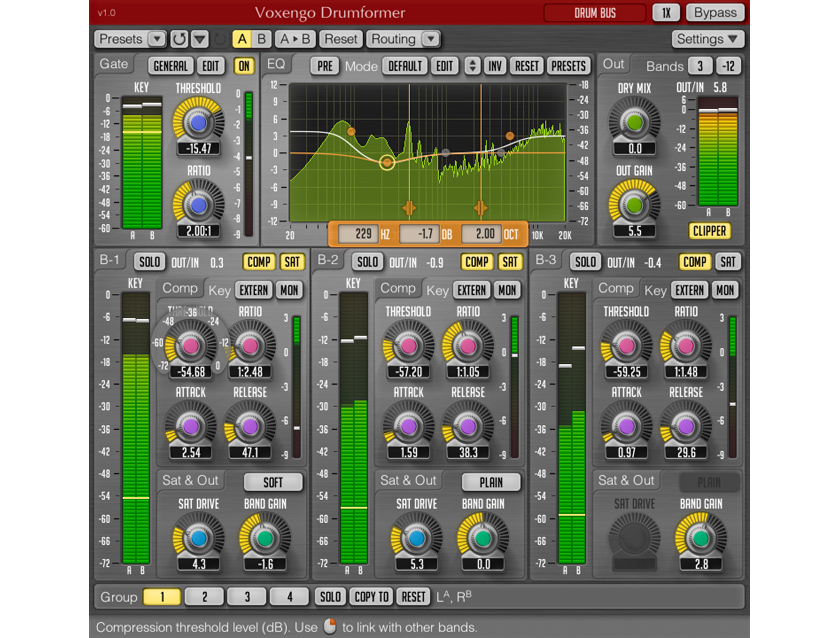Select channel Group 3
The image size is (840, 638).
(x=247, y=597)
